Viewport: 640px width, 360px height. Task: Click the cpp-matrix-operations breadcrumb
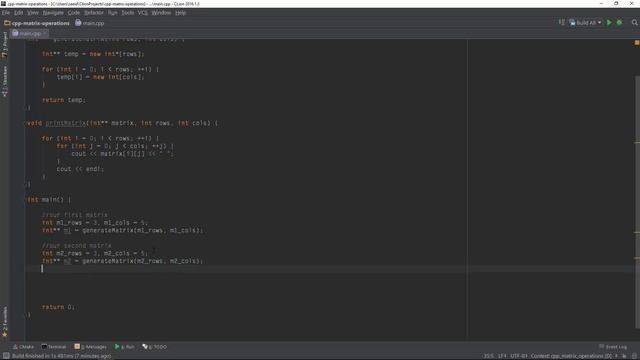click(x=37, y=23)
